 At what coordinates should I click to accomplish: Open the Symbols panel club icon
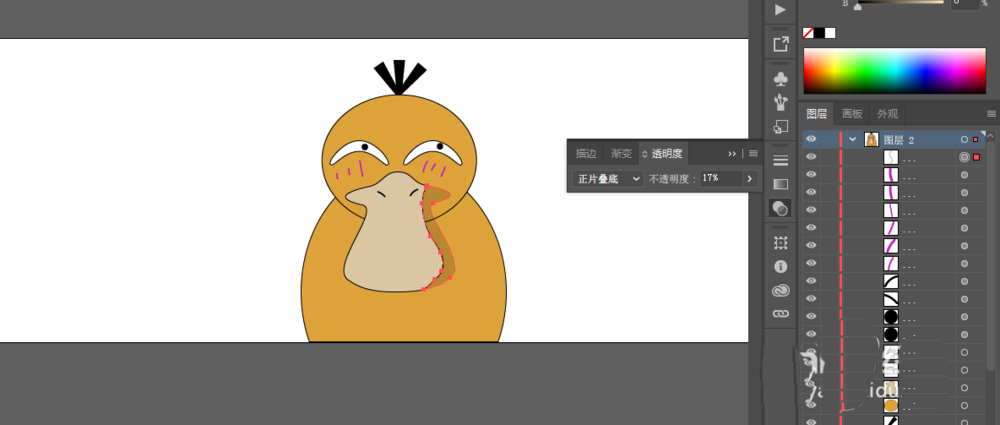coord(780,78)
